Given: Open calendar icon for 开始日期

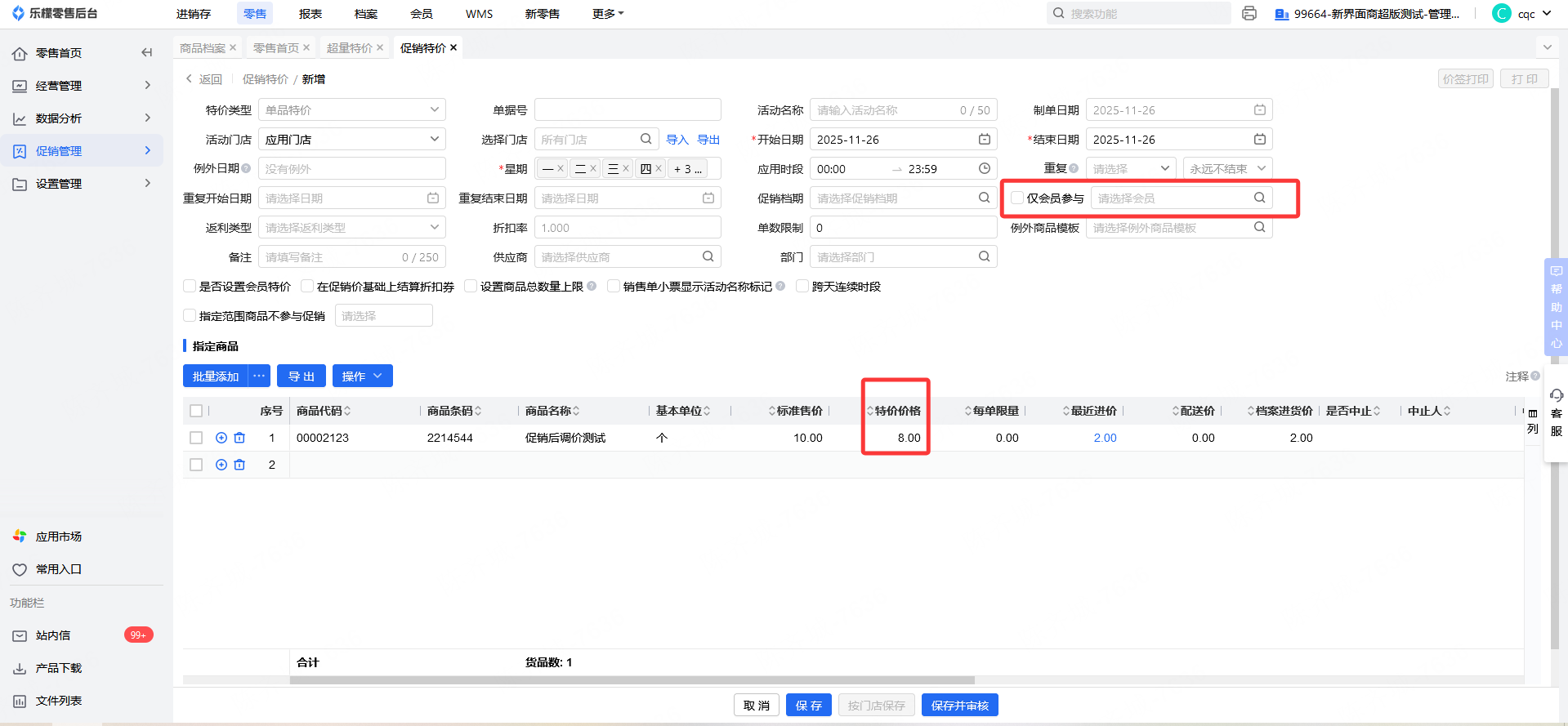Looking at the screenshot, I should tap(985, 140).
